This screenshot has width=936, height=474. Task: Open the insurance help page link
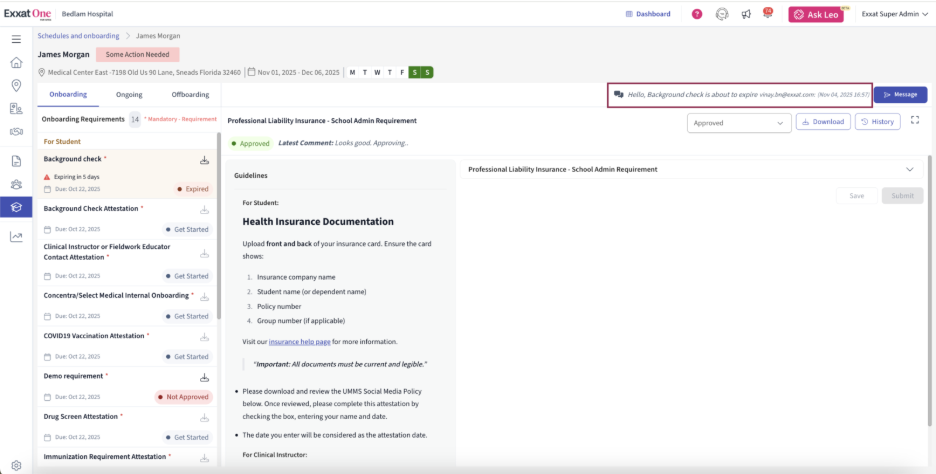click(301, 342)
